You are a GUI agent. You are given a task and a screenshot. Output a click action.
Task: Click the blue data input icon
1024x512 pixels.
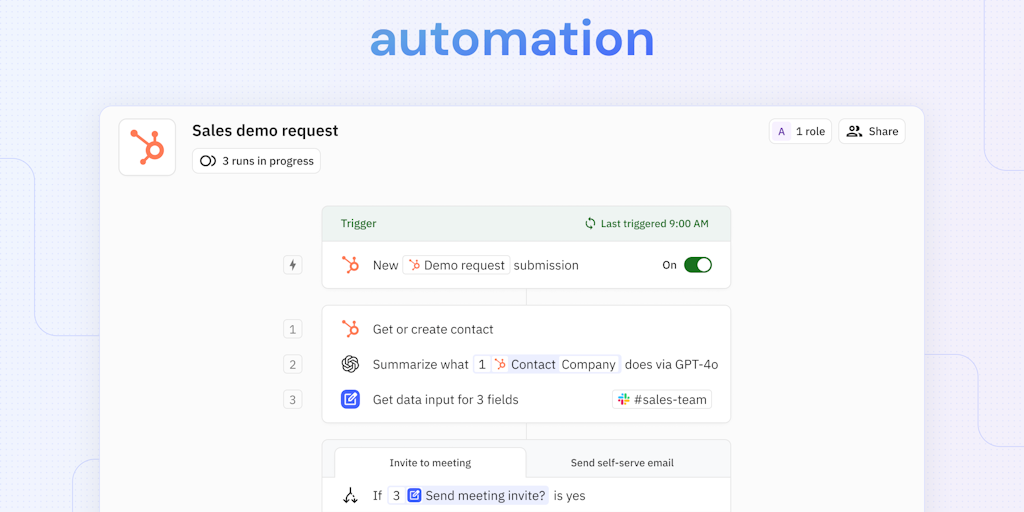[350, 399]
